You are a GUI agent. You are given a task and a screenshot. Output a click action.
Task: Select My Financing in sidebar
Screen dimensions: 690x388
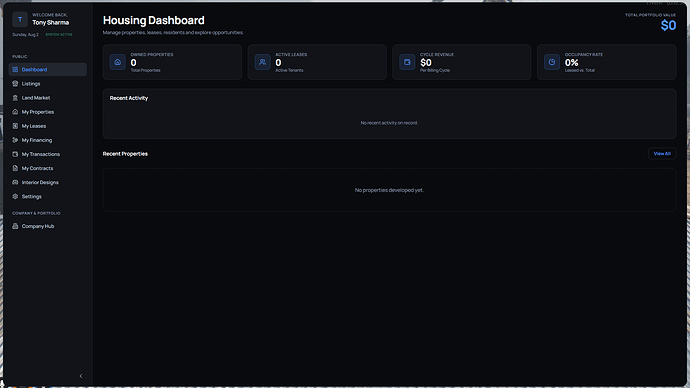(x=48, y=140)
